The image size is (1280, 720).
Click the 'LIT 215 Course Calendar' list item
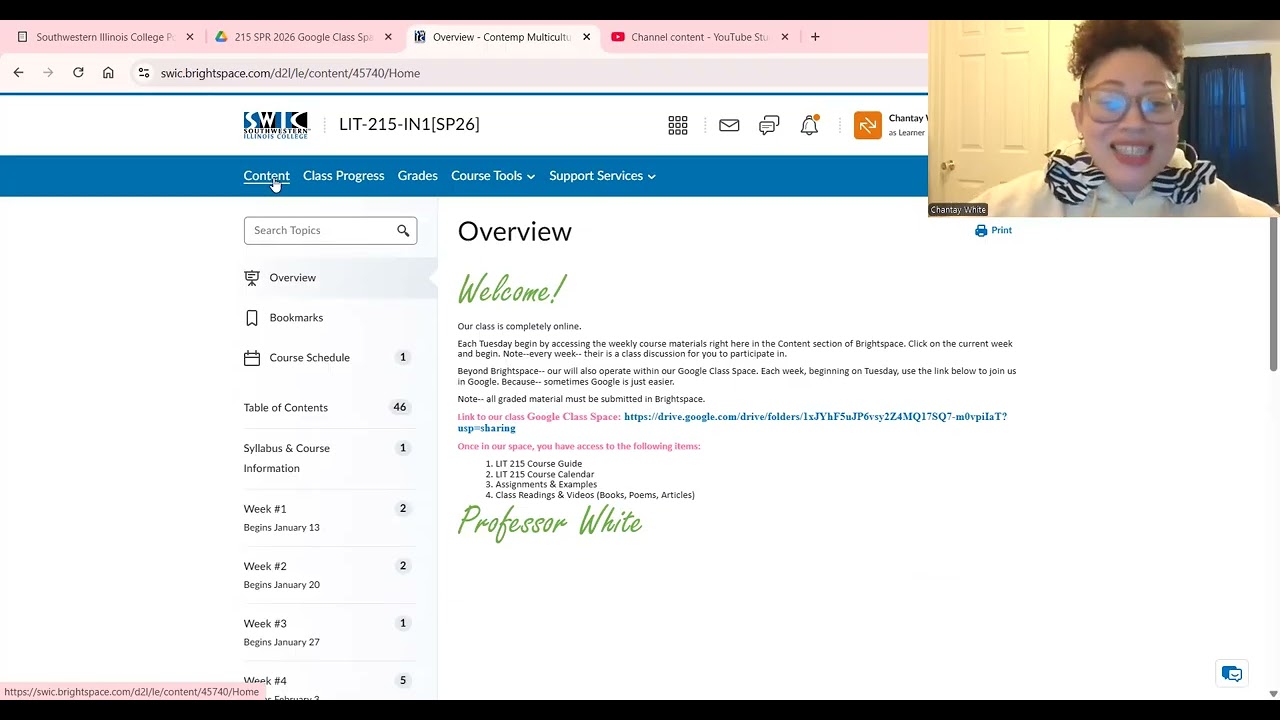pyautogui.click(x=544, y=474)
